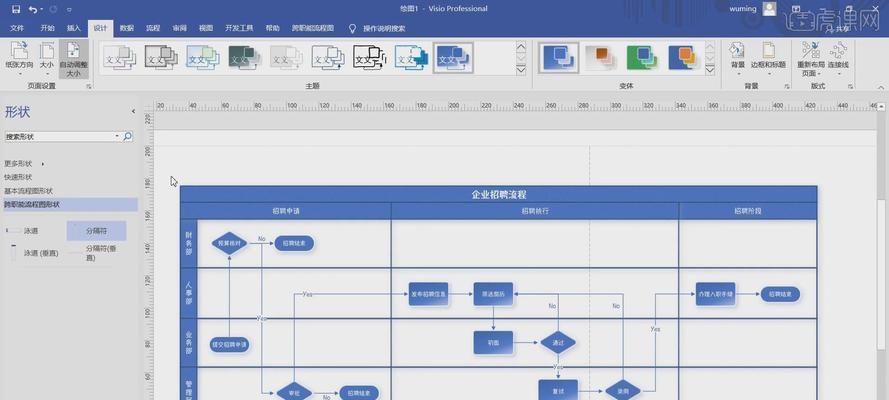Open the 基本流程图形状 basic flowchart stencil

pos(28,191)
